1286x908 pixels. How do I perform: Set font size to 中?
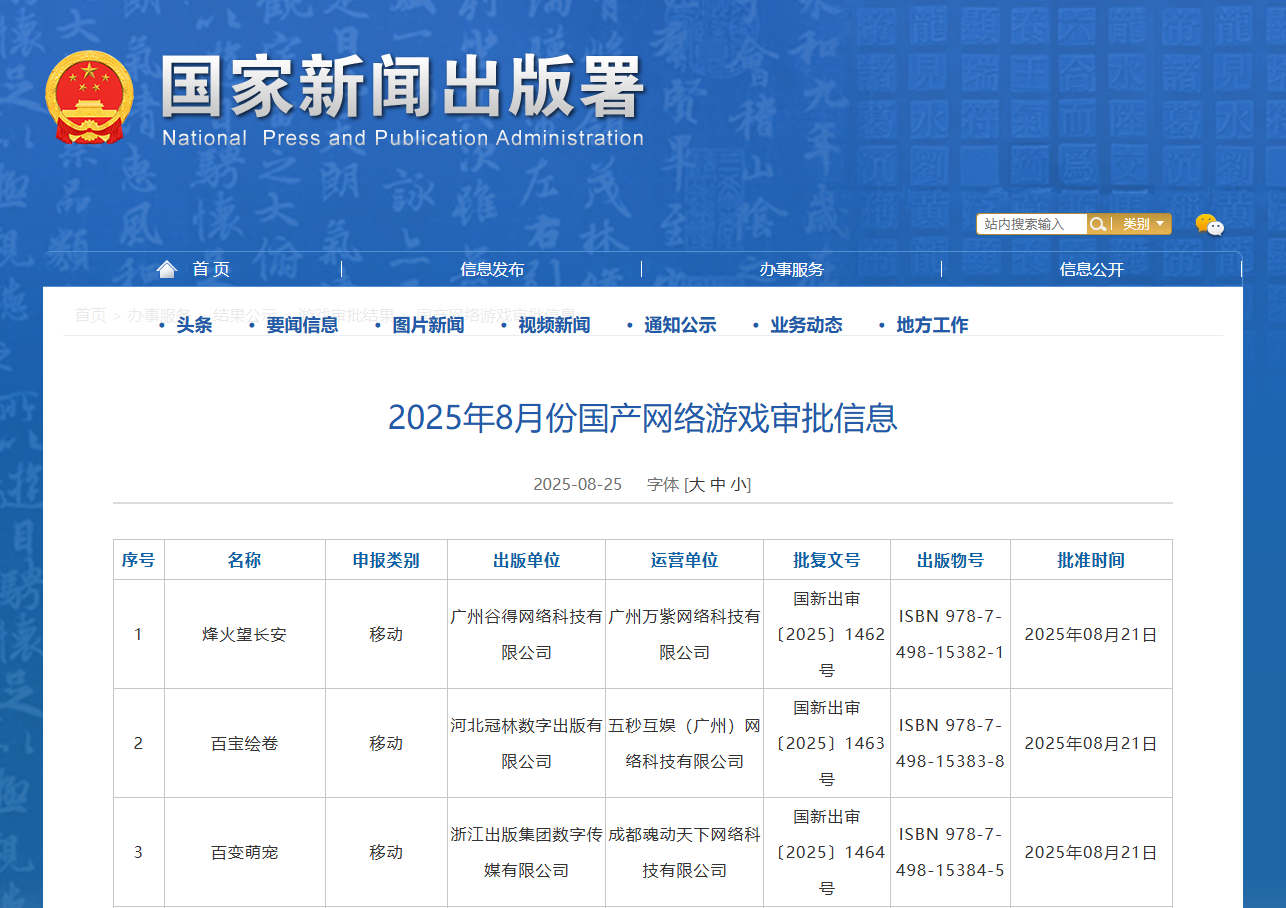tap(718, 485)
